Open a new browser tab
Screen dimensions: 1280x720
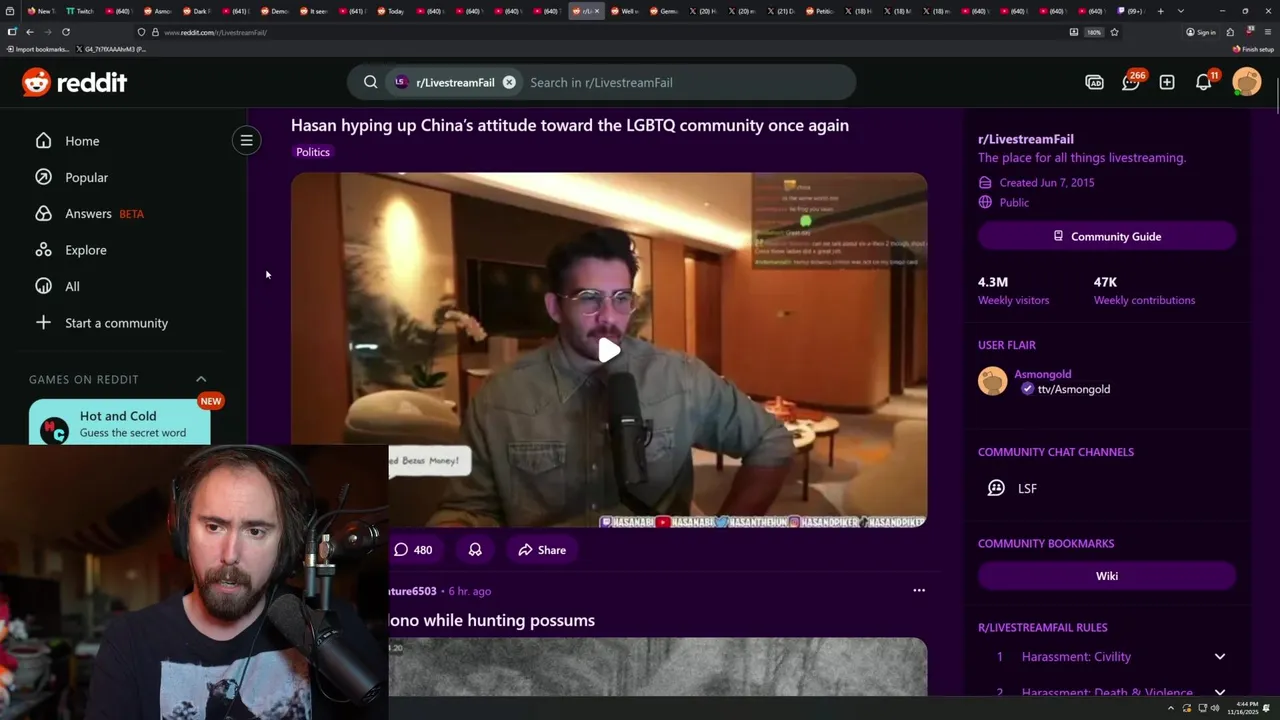[1160, 11]
